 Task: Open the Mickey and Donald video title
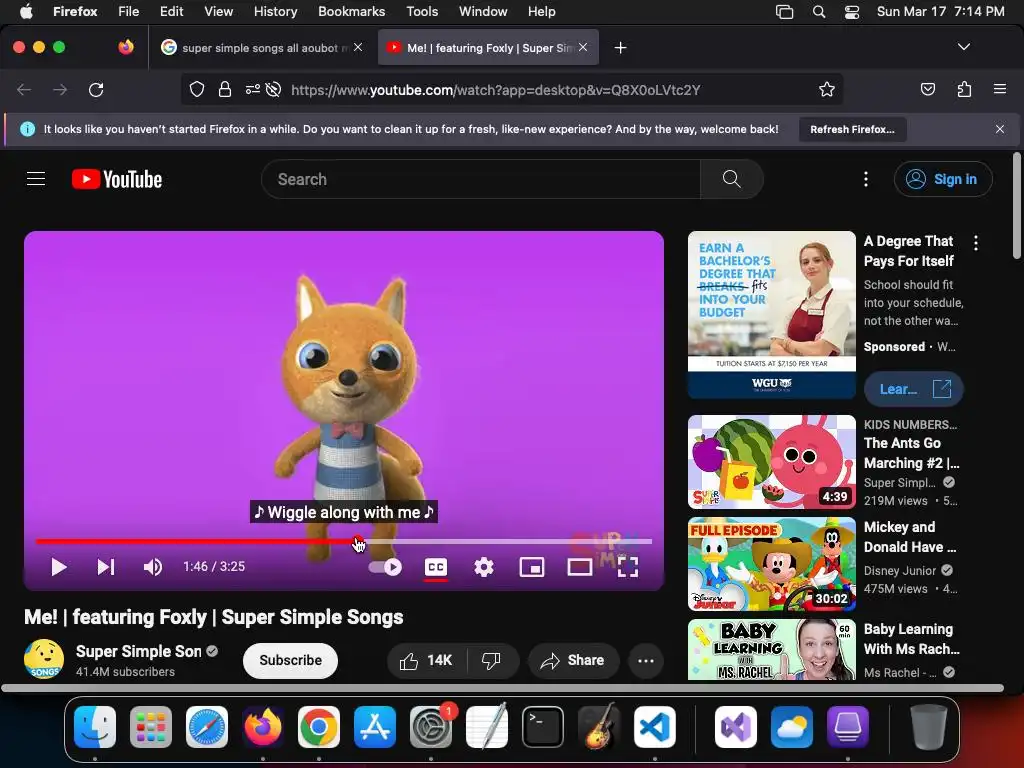click(x=910, y=537)
